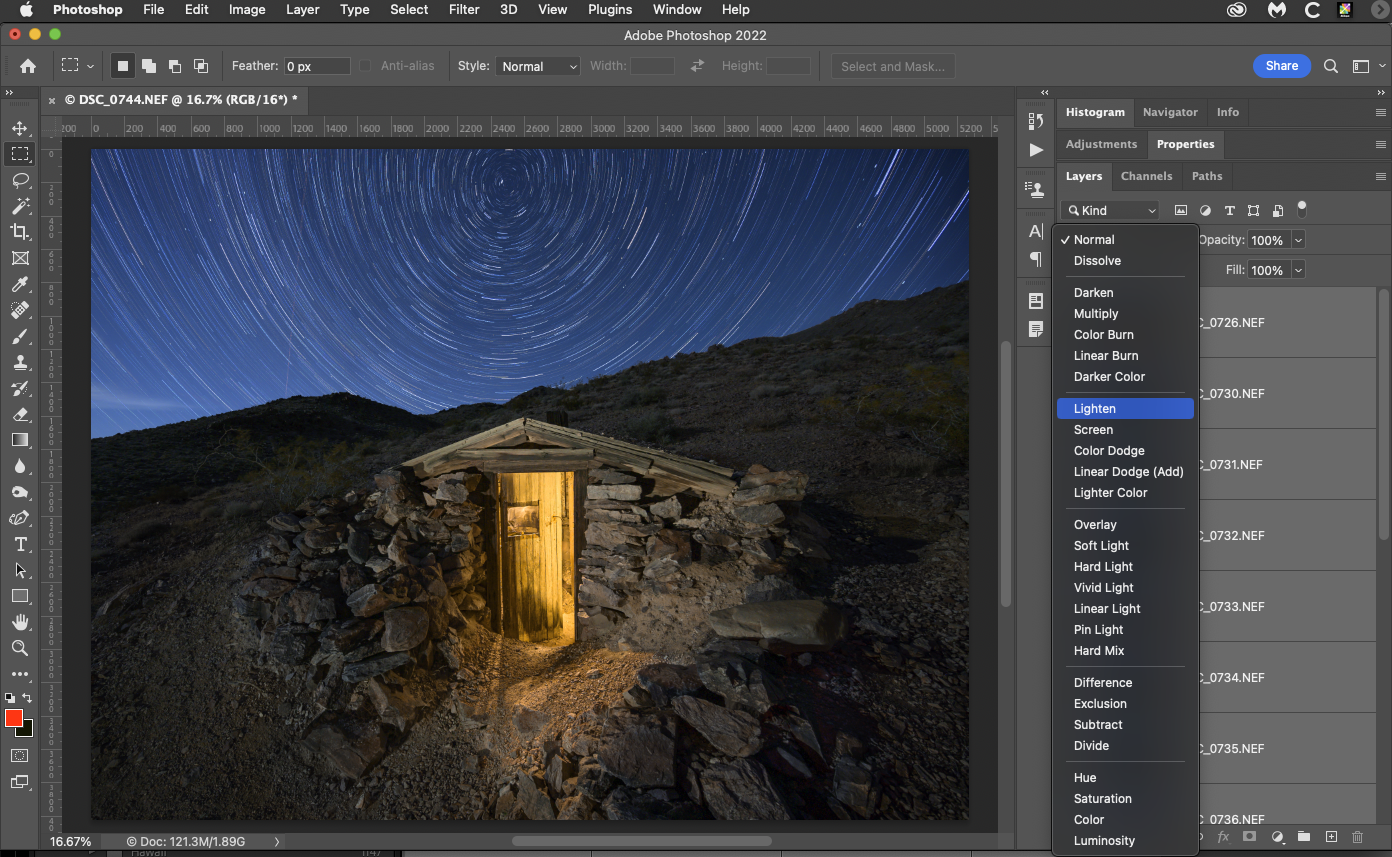The image size is (1392, 857).
Task: Open the Opacity dropdown
Action: [x=1299, y=240]
